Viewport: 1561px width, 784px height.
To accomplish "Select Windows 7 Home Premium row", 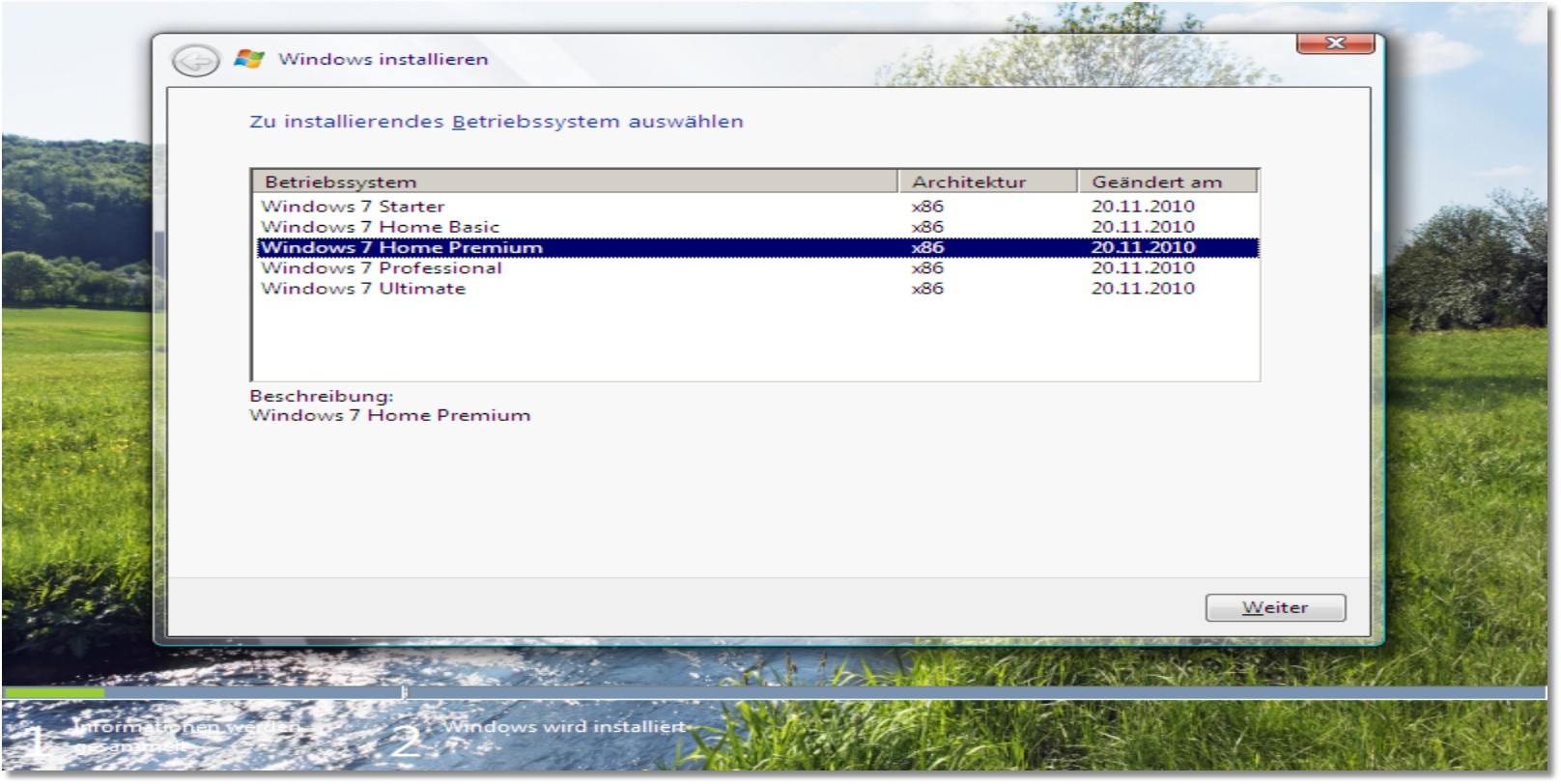I will (757, 247).
